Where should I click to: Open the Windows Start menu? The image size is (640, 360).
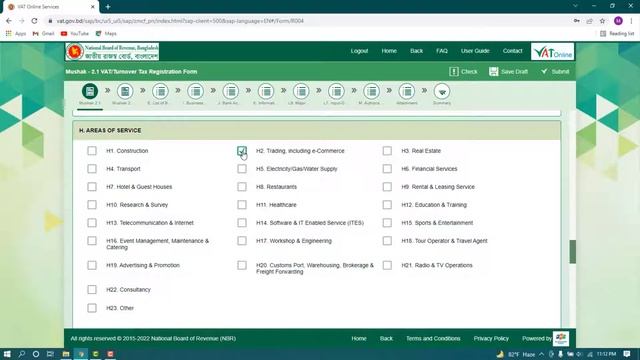click(x=7, y=354)
